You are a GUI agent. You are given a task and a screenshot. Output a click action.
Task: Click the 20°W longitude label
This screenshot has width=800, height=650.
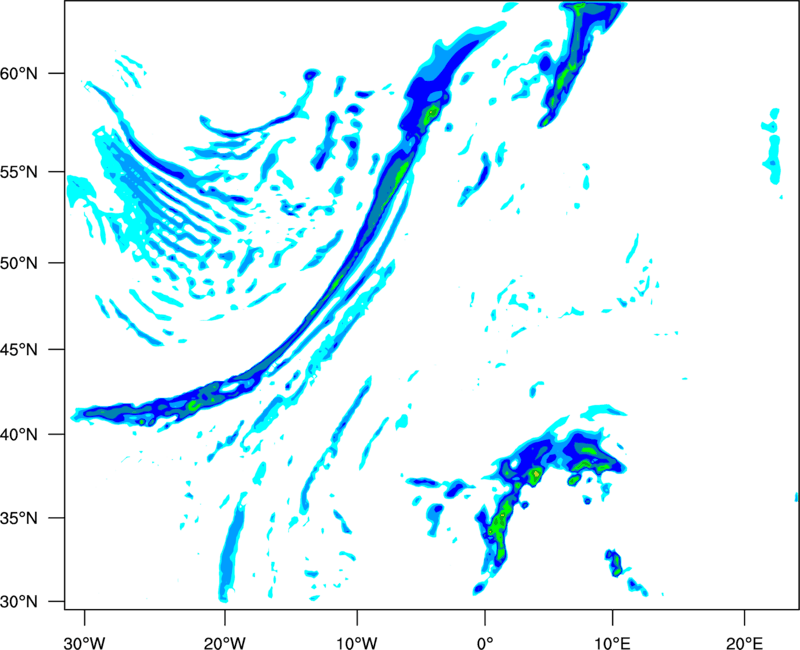(225, 643)
